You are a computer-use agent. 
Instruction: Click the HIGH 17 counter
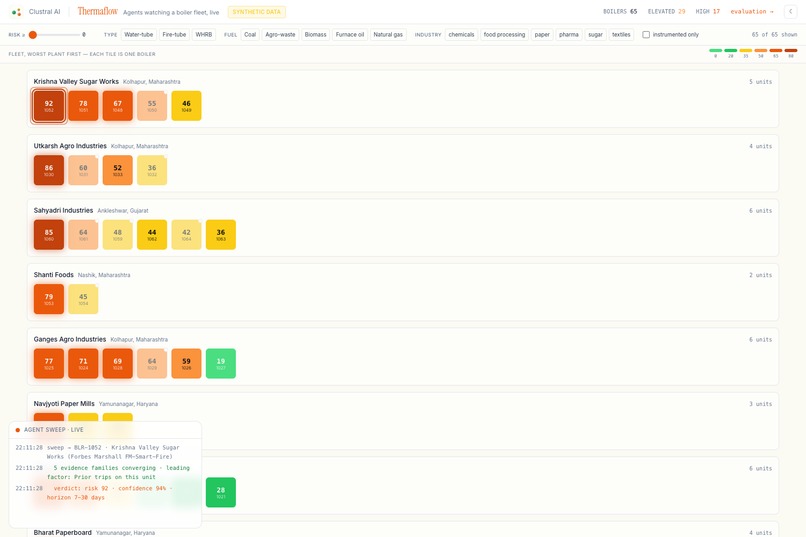(x=707, y=11)
